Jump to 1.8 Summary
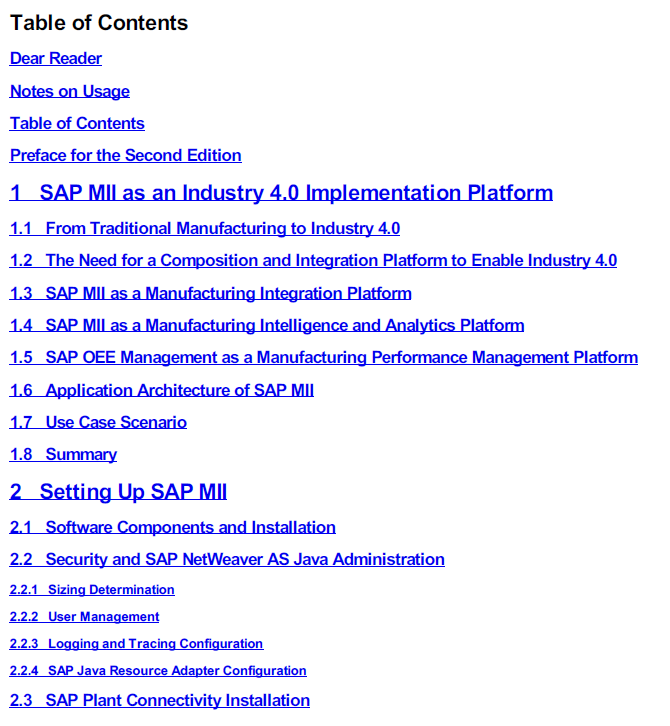This screenshot has height=726, width=670. tap(63, 454)
